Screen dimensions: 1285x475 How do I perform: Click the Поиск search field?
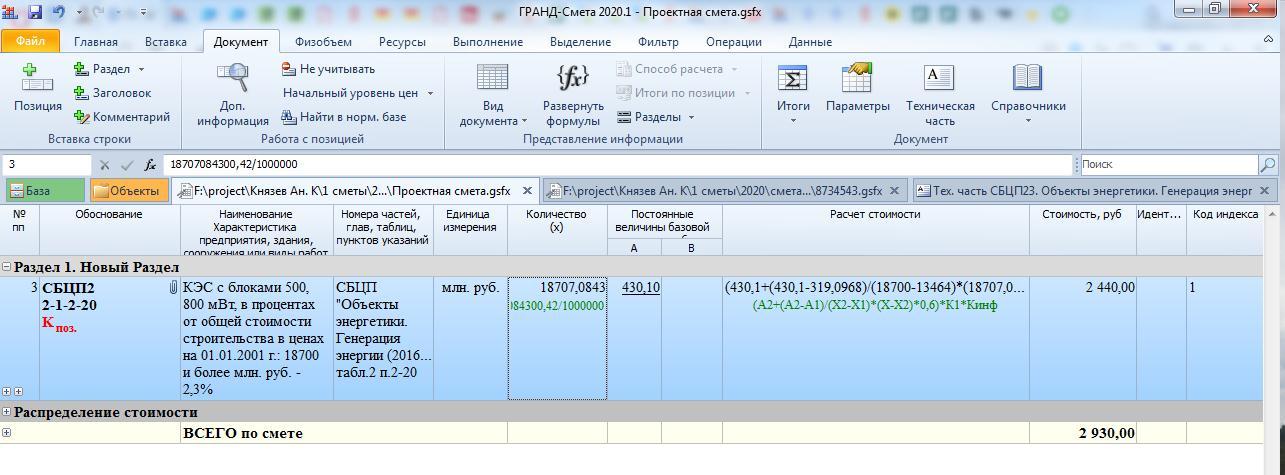point(1167,164)
